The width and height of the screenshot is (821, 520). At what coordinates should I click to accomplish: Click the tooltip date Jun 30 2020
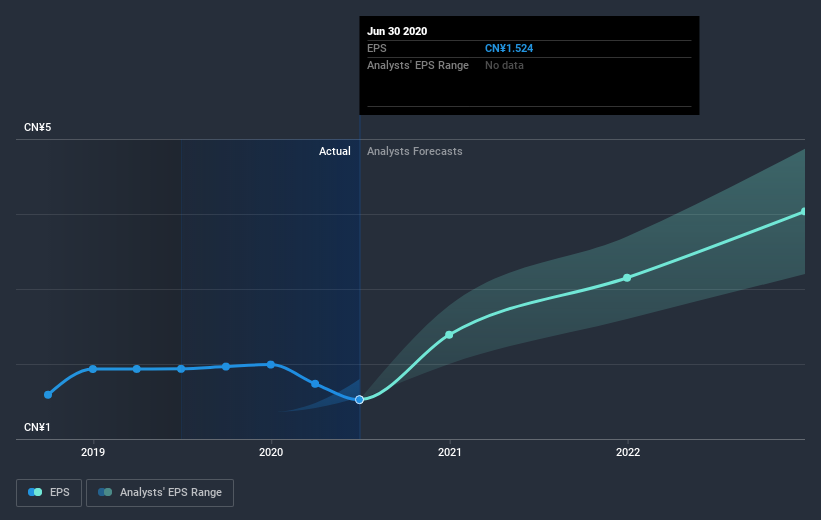click(397, 31)
